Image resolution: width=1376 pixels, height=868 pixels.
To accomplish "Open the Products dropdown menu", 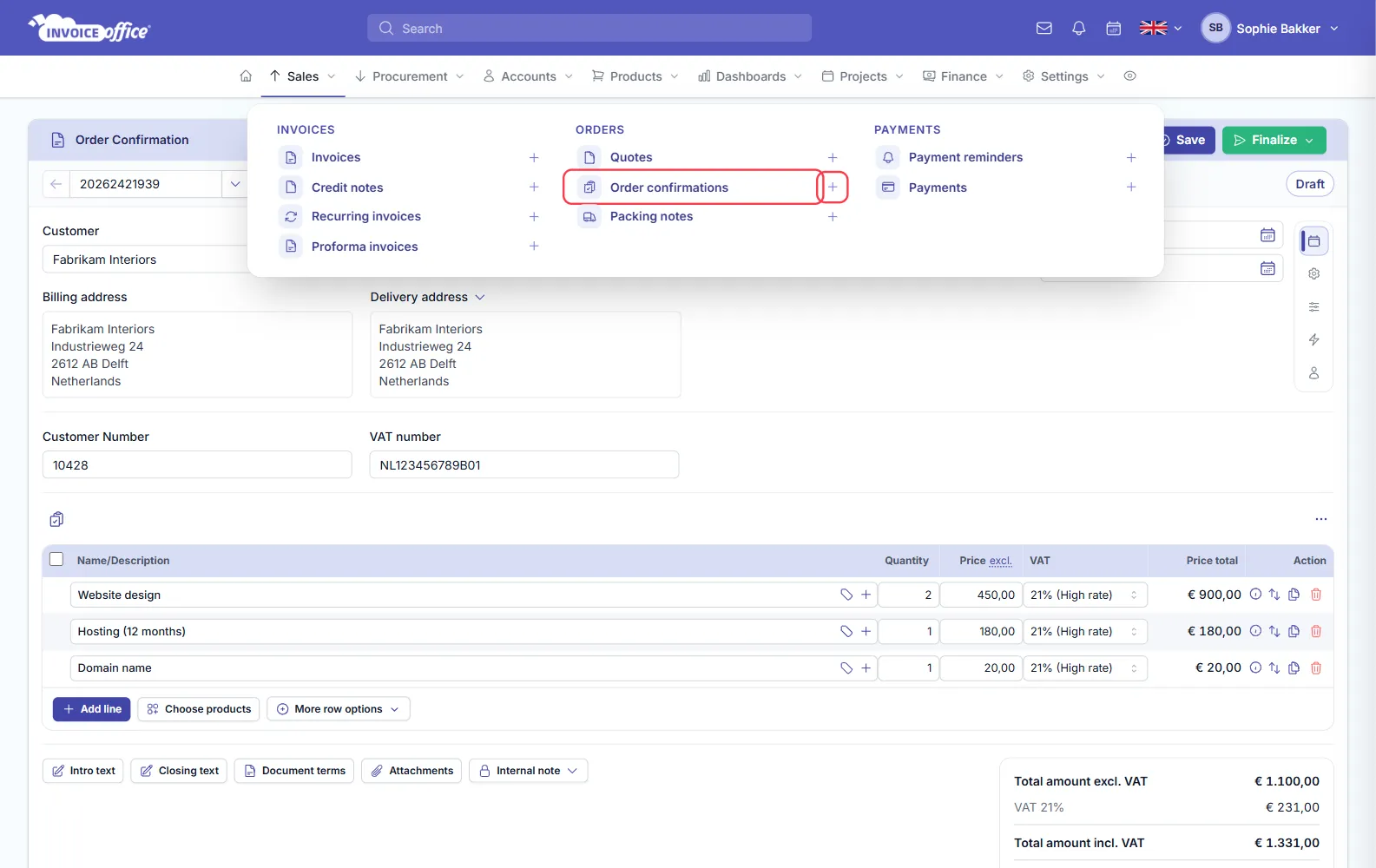I will [x=635, y=76].
